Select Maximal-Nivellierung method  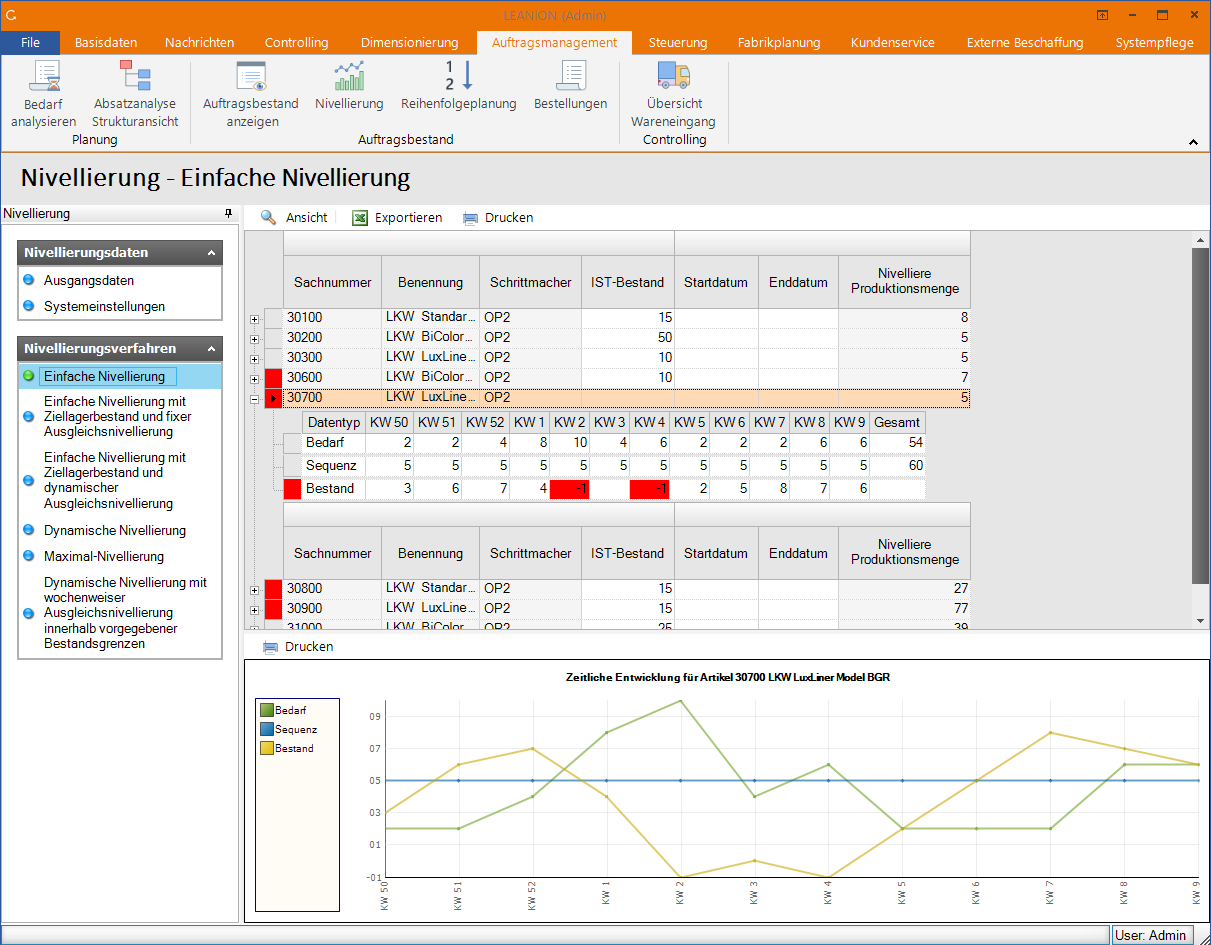pos(103,556)
